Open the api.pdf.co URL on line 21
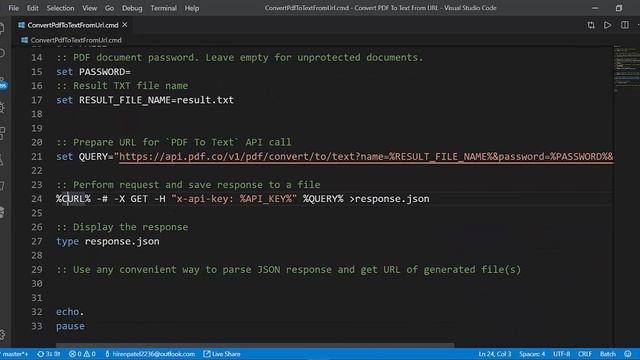 tap(366, 157)
